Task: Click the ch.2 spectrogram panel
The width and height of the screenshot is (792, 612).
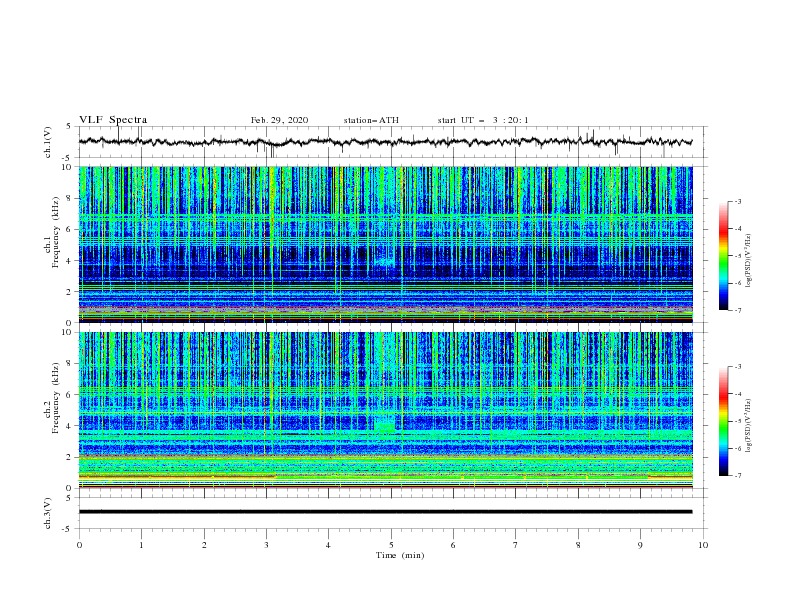Action: [x=386, y=410]
